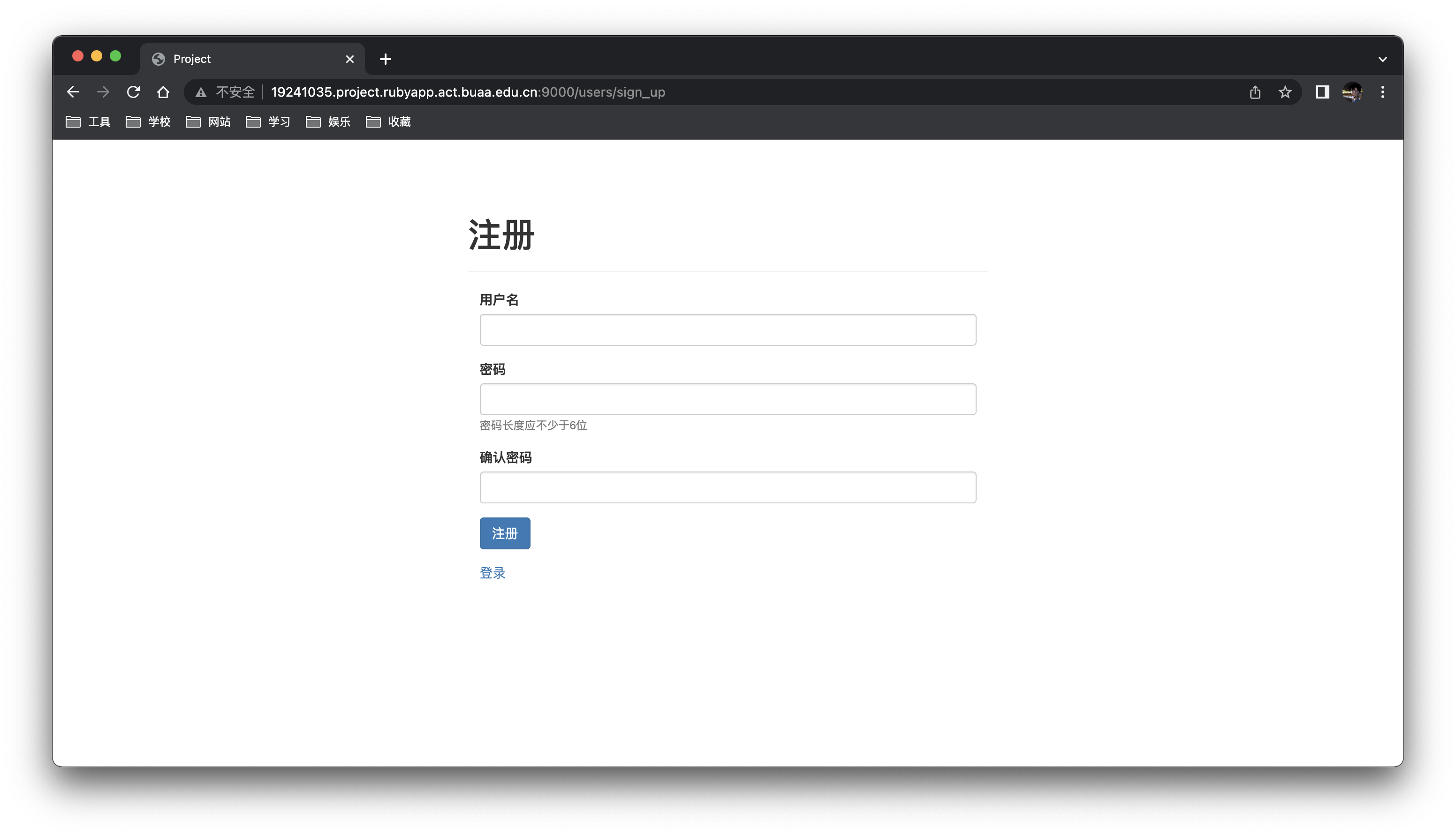1456x836 pixels.
Task: Open the 网站 bookmarks folder
Action: pyautogui.click(x=208, y=122)
